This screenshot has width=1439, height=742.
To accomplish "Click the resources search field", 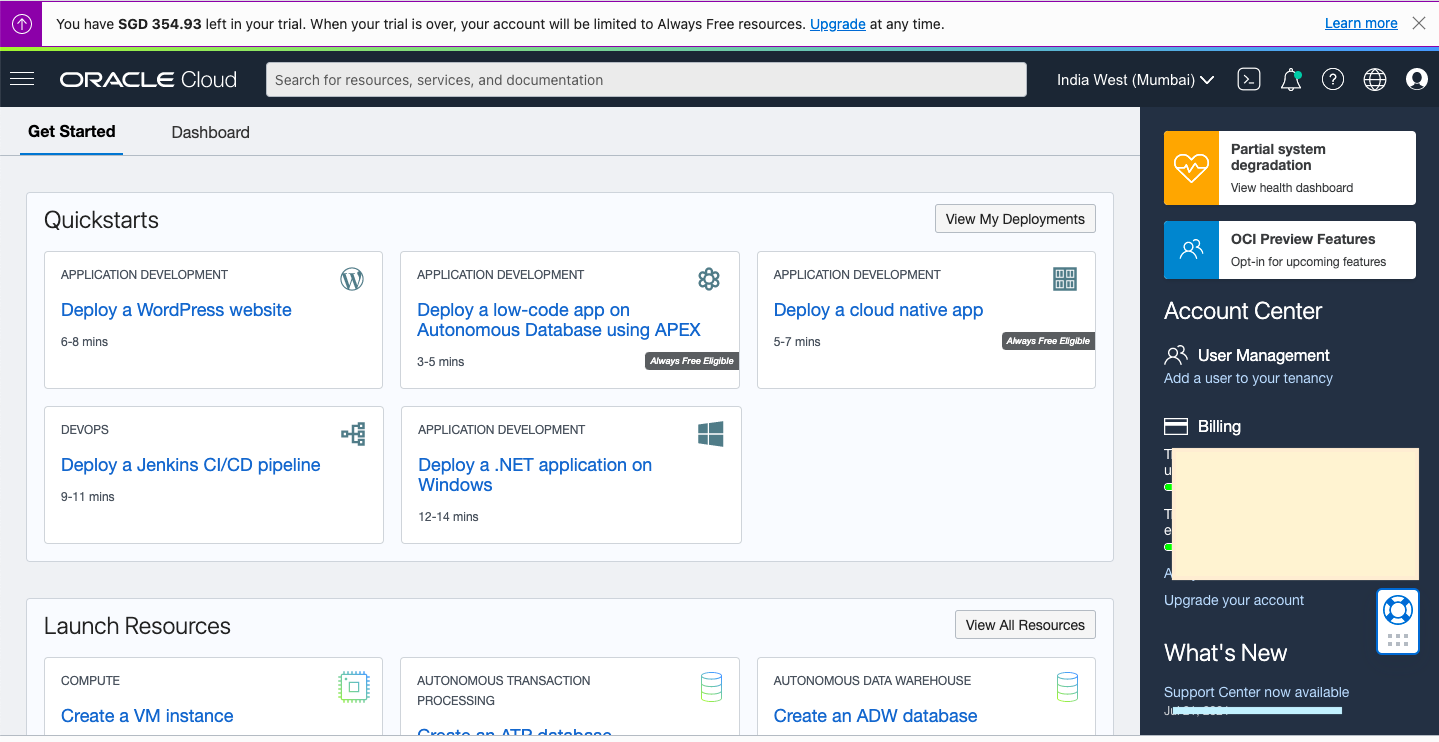I will [x=645, y=79].
